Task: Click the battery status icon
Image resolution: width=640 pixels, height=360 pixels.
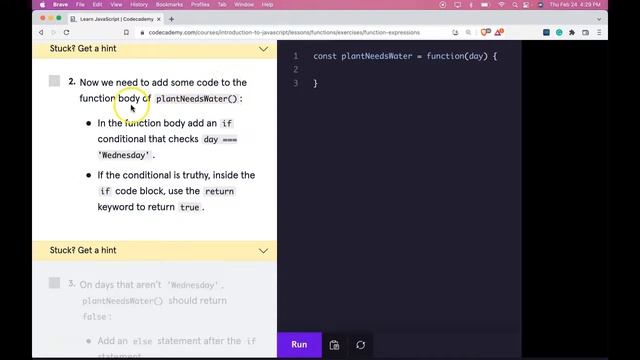Action: tap(484, 4)
